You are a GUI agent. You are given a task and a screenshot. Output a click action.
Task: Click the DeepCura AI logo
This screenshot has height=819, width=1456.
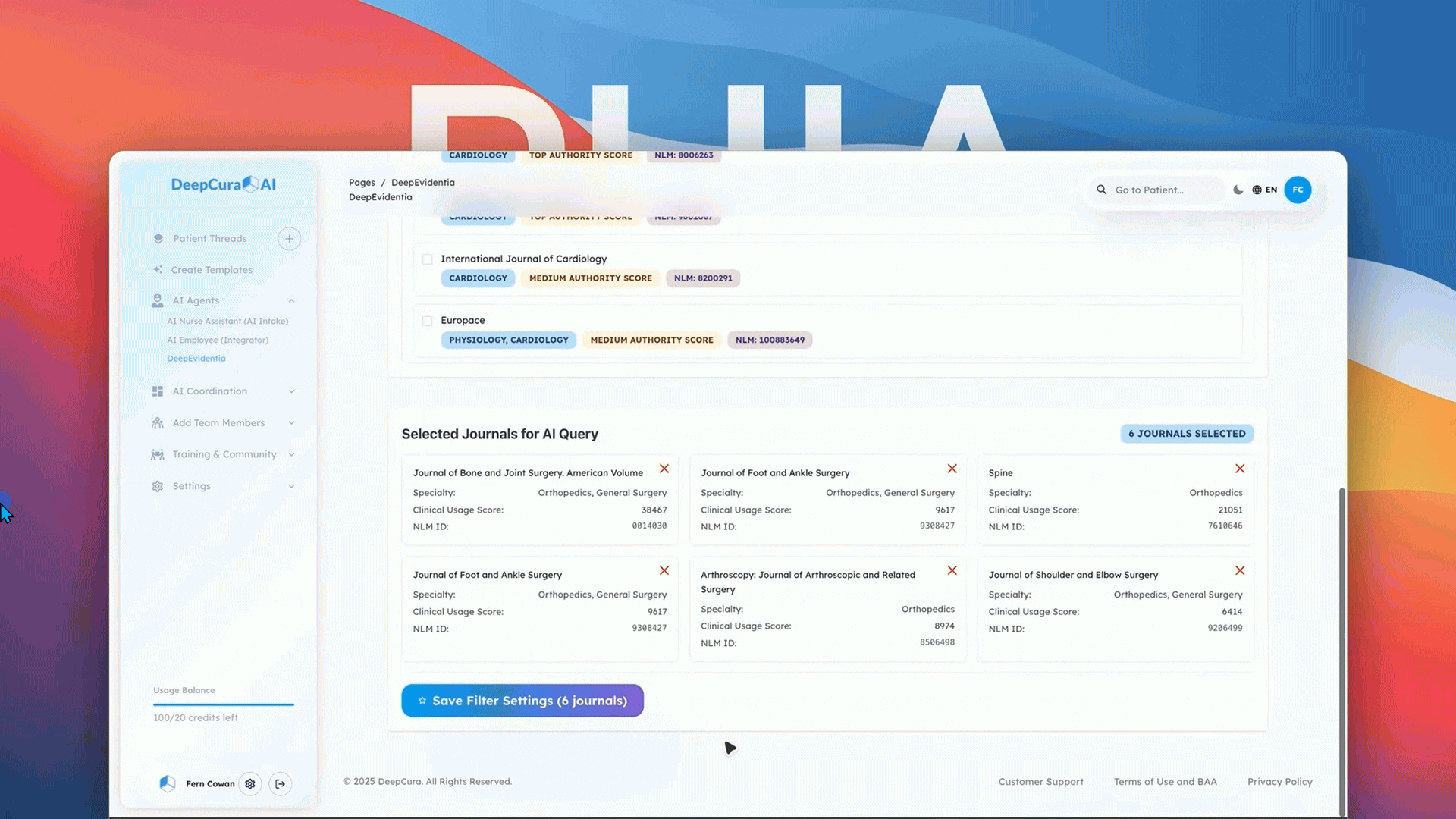point(224,184)
